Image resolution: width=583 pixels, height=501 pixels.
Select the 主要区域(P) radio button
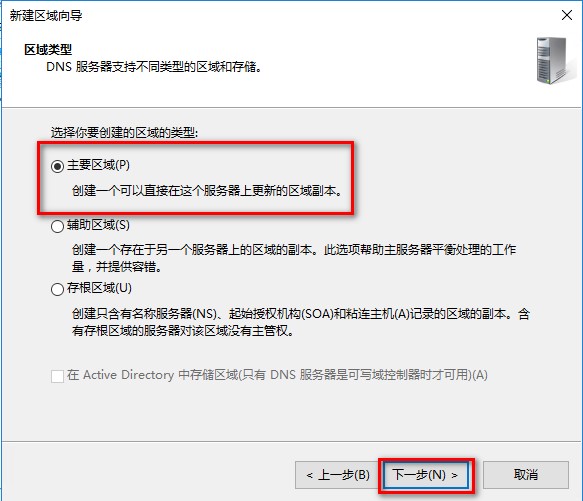tap(57, 166)
